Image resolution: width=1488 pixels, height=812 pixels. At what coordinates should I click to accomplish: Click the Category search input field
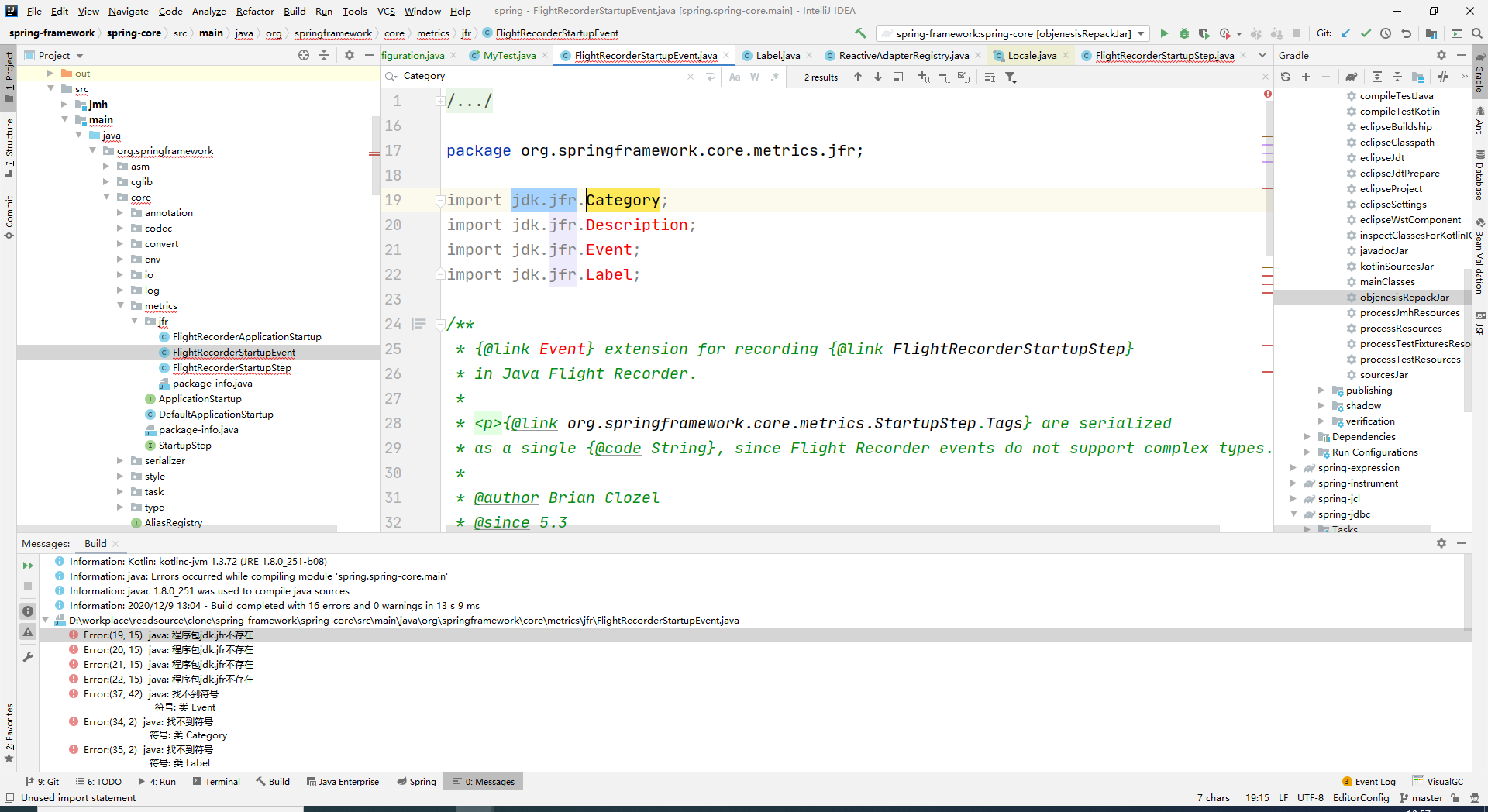click(x=542, y=77)
